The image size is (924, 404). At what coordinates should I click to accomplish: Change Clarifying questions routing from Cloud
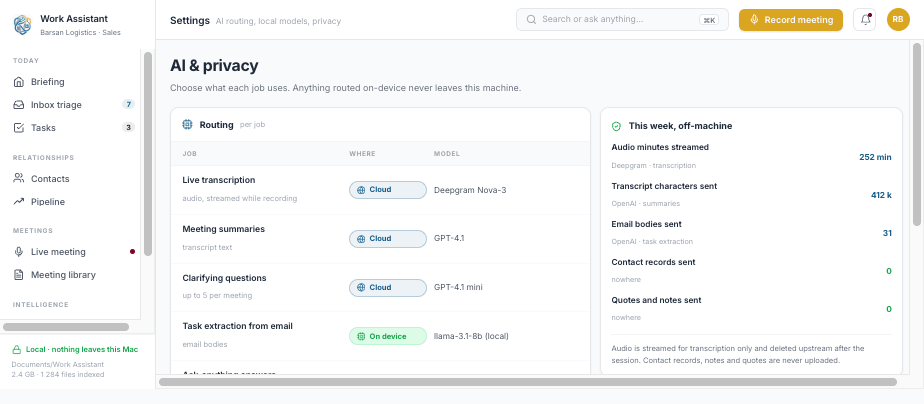(388, 287)
